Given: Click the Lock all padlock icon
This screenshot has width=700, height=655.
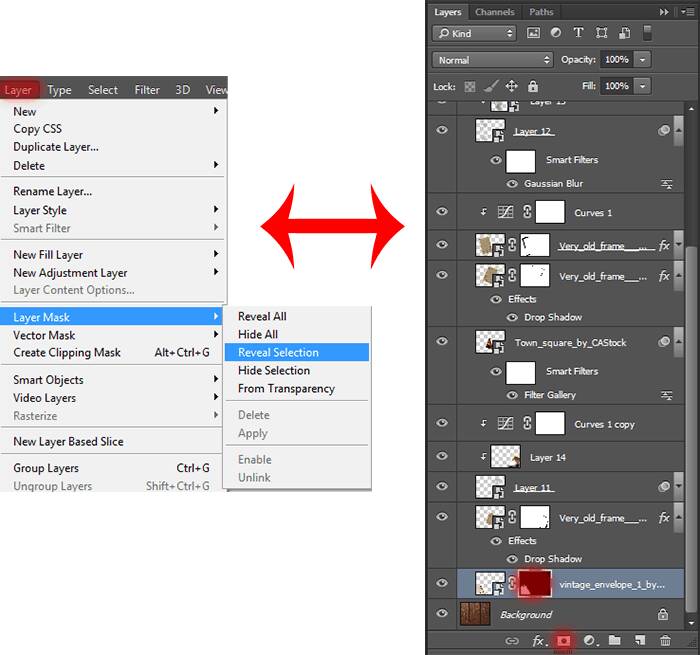Looking at the screenshot, I should 533,86.
